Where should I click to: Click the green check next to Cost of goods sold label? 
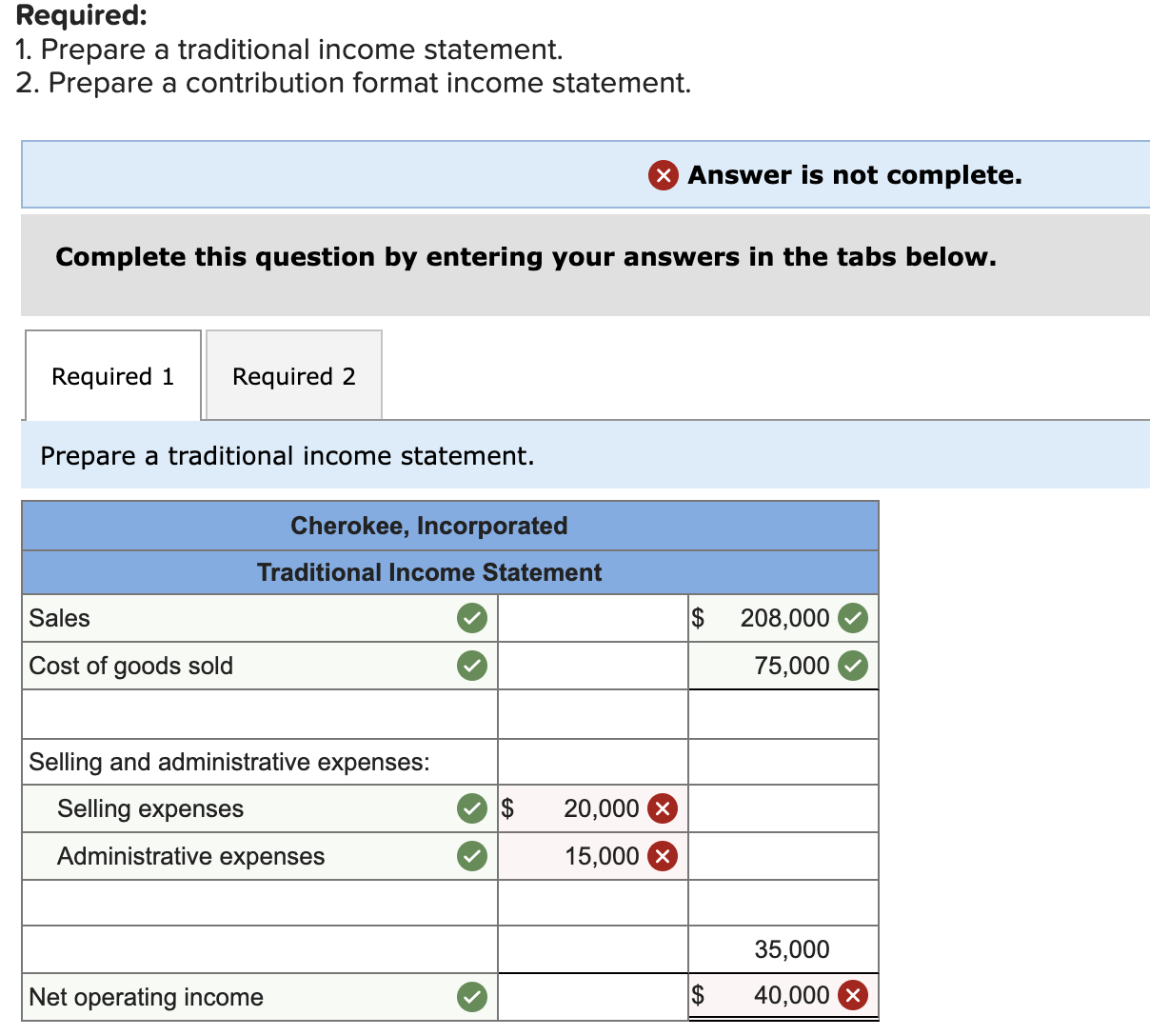pos(472,666)
